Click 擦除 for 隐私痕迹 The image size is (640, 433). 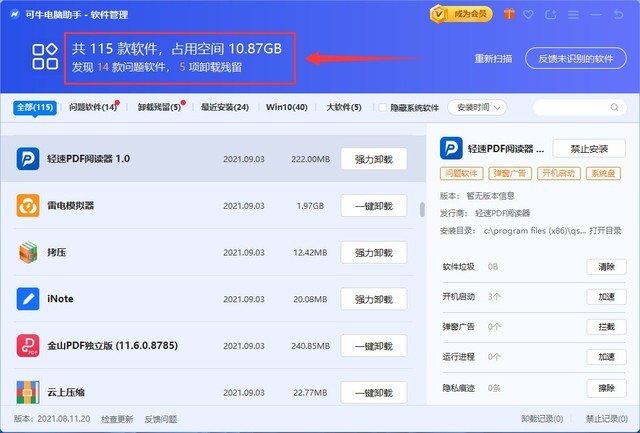(606, 388)
